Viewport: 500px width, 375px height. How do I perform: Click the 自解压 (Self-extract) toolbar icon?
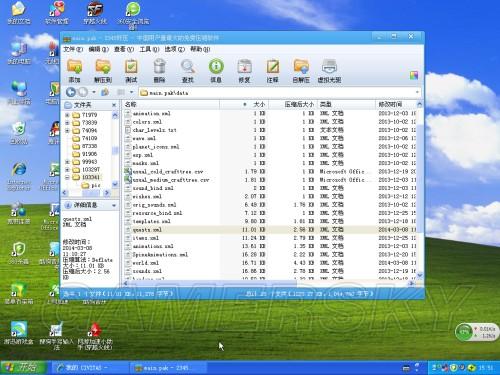tap(301, 70)
